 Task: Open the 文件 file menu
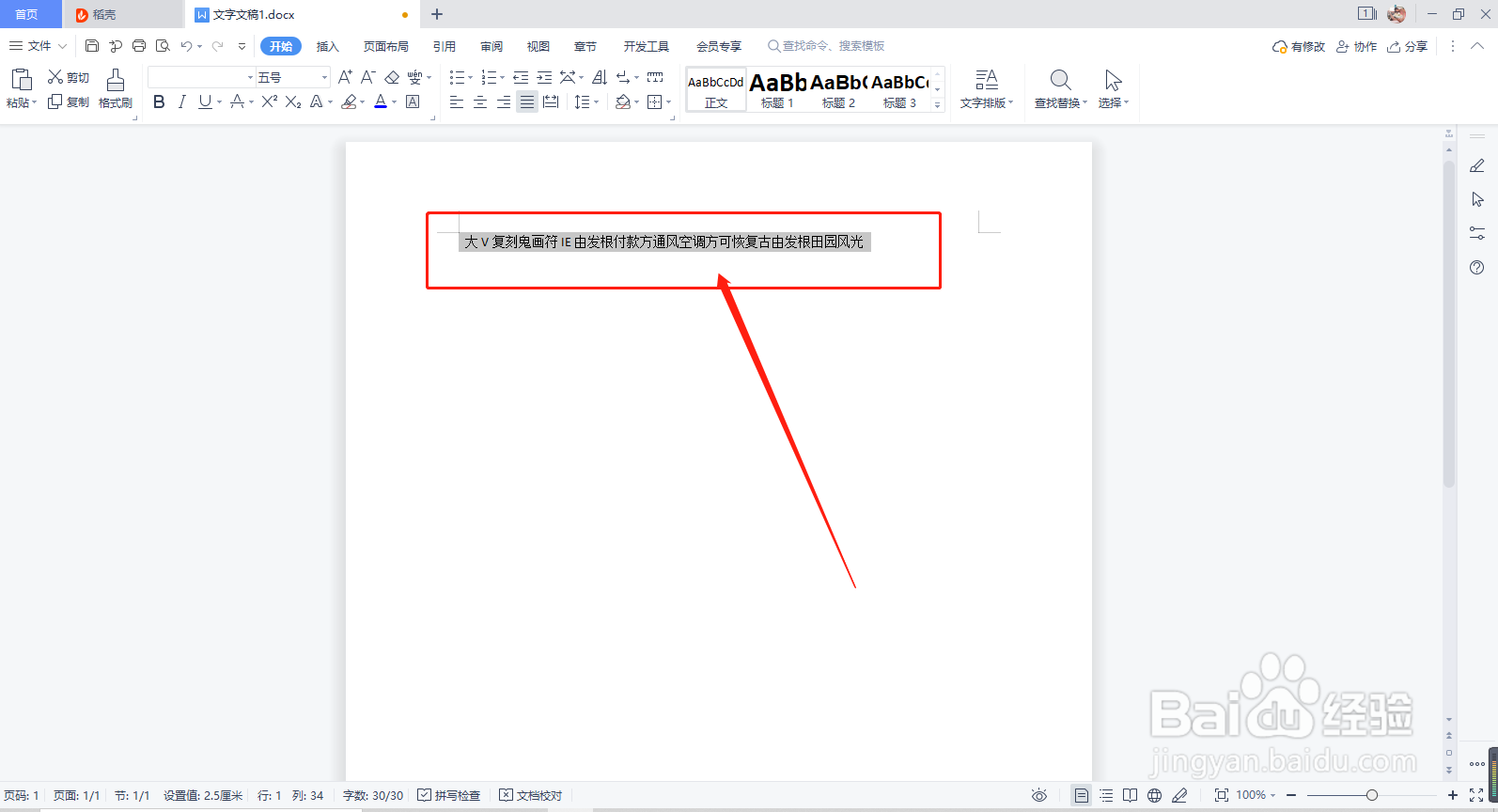[38, 46]
